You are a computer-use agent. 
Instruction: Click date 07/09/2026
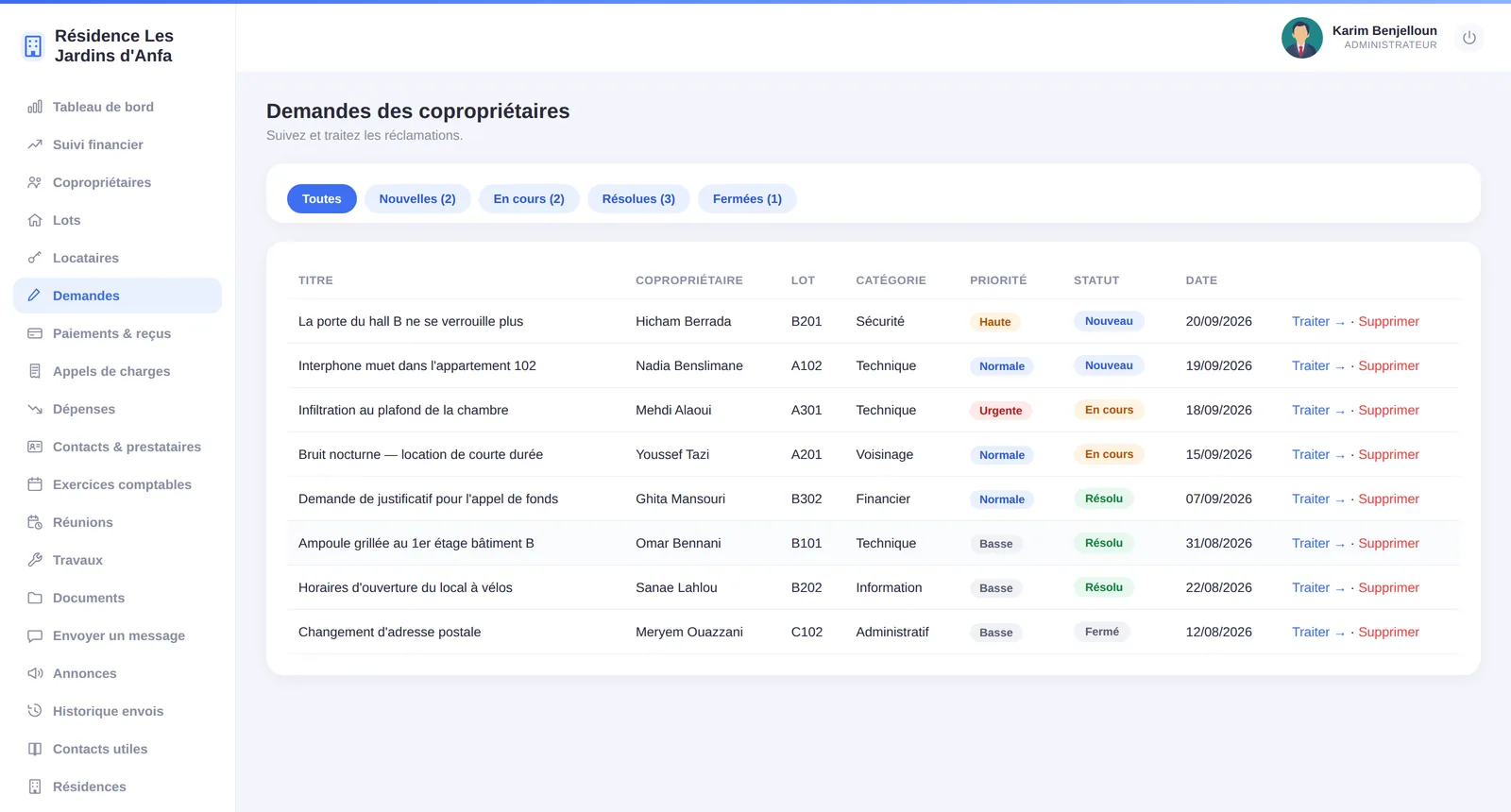coord(1219,499)
